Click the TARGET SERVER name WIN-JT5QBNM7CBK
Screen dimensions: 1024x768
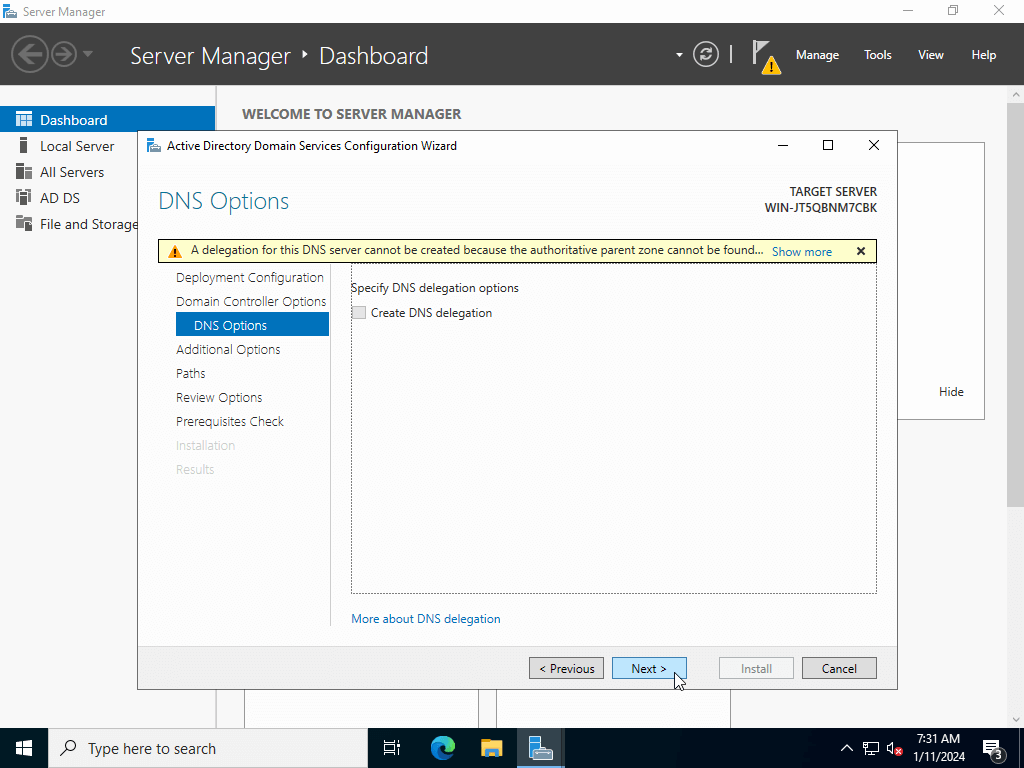pos(820,208)
